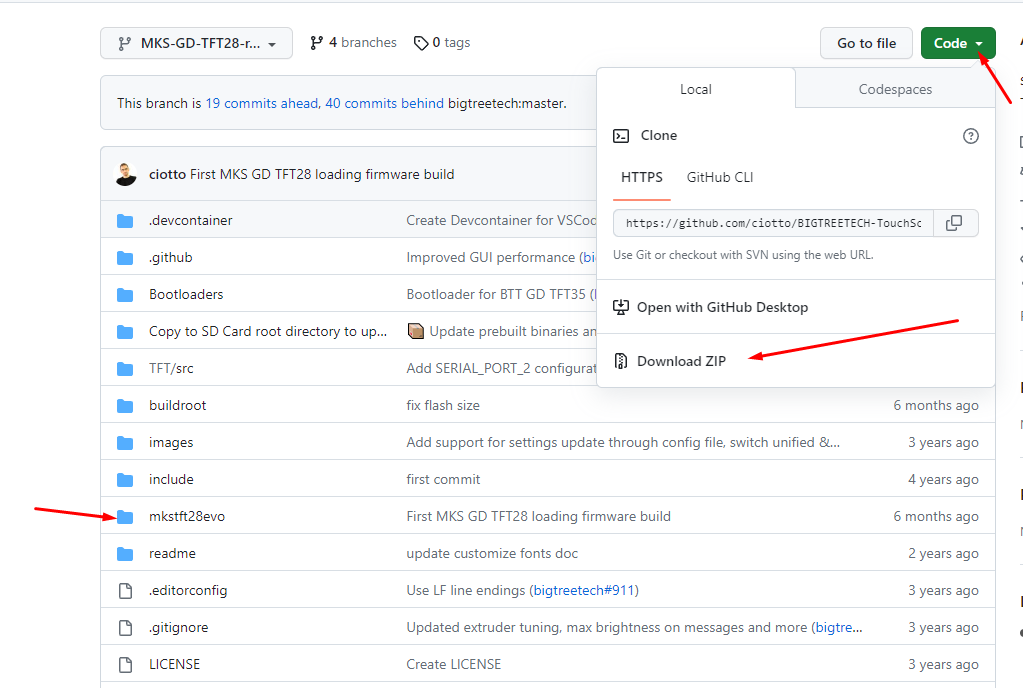This screenshot has height=688, width=1023.
Task: Toggle the green Code dropdown button
Action: tap(958, 43)
